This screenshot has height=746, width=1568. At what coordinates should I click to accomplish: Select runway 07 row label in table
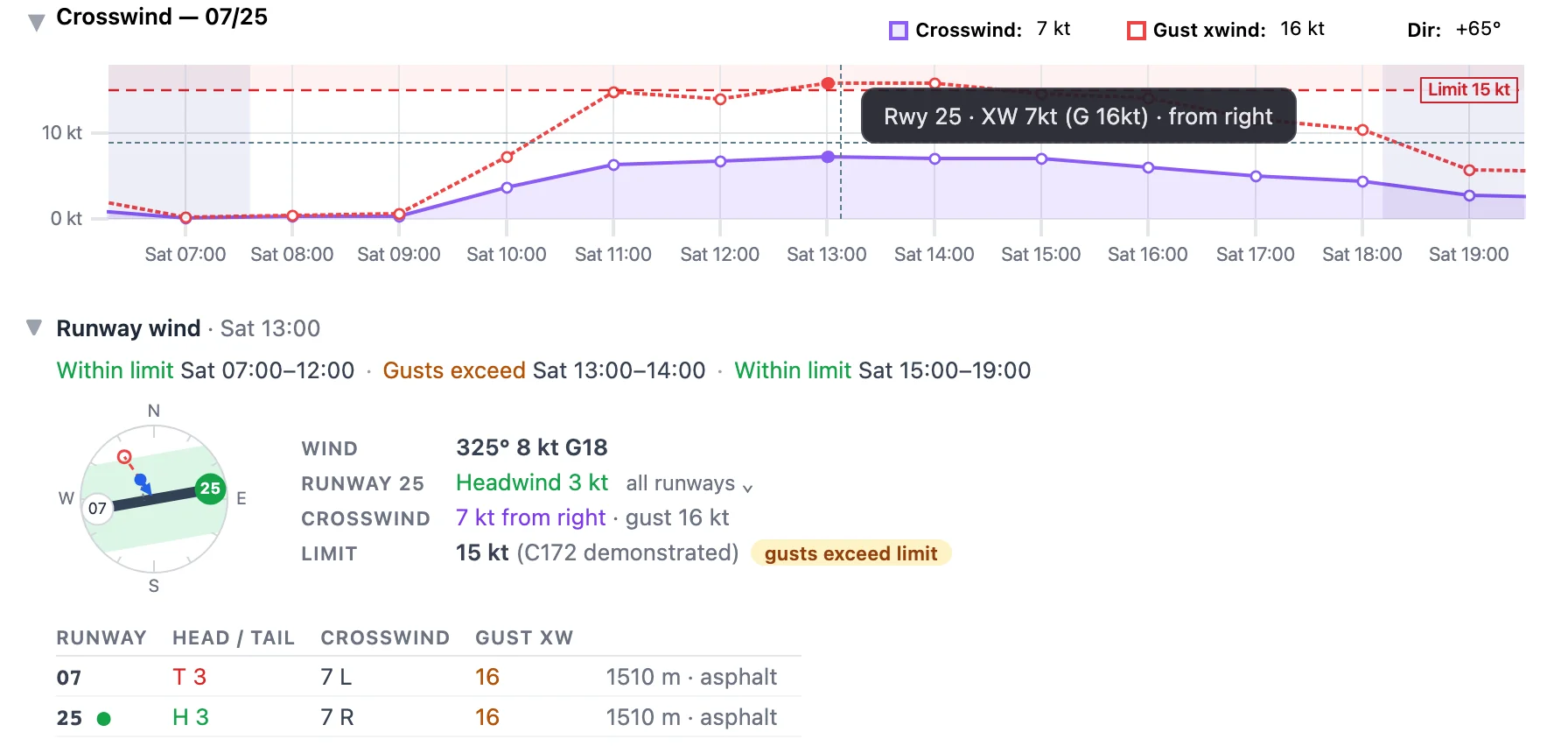[69, 678]
